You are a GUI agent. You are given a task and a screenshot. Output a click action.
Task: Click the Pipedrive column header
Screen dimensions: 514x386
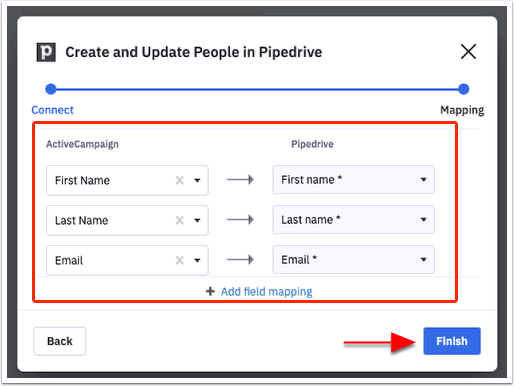click(x=312, y=144)
